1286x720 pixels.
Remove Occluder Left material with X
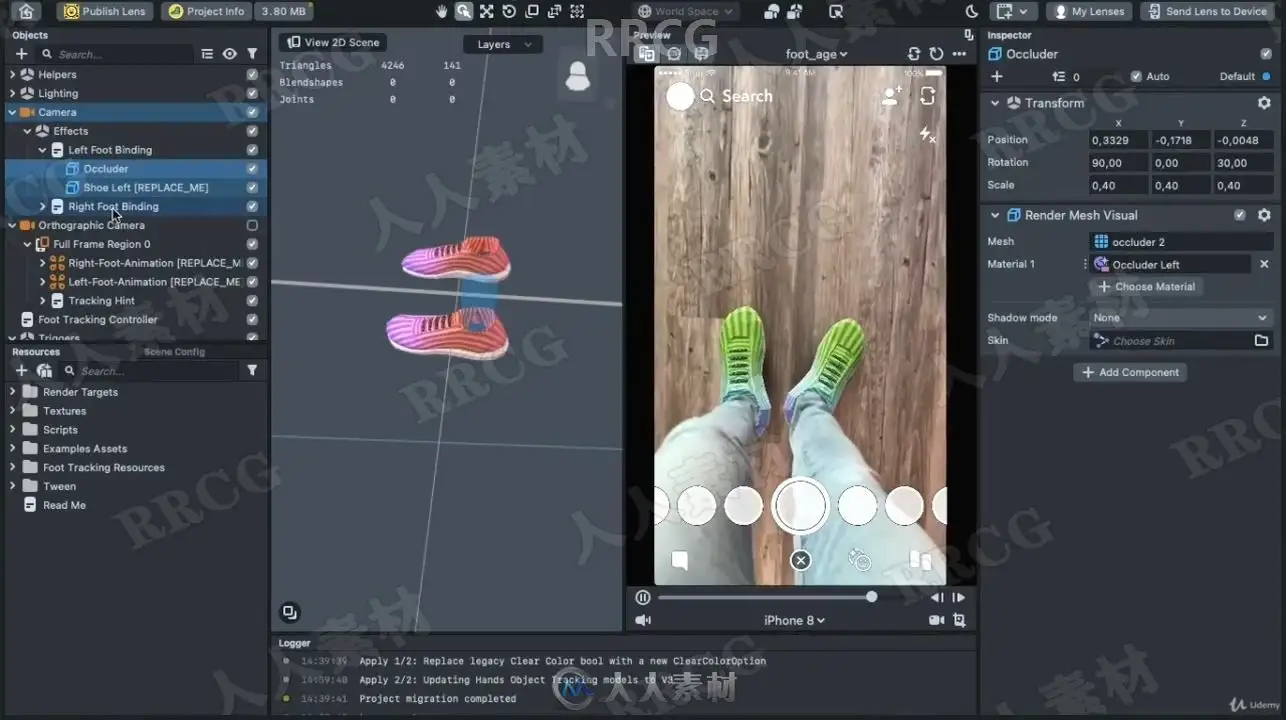pyautogui.click(x=1264, y=264)
